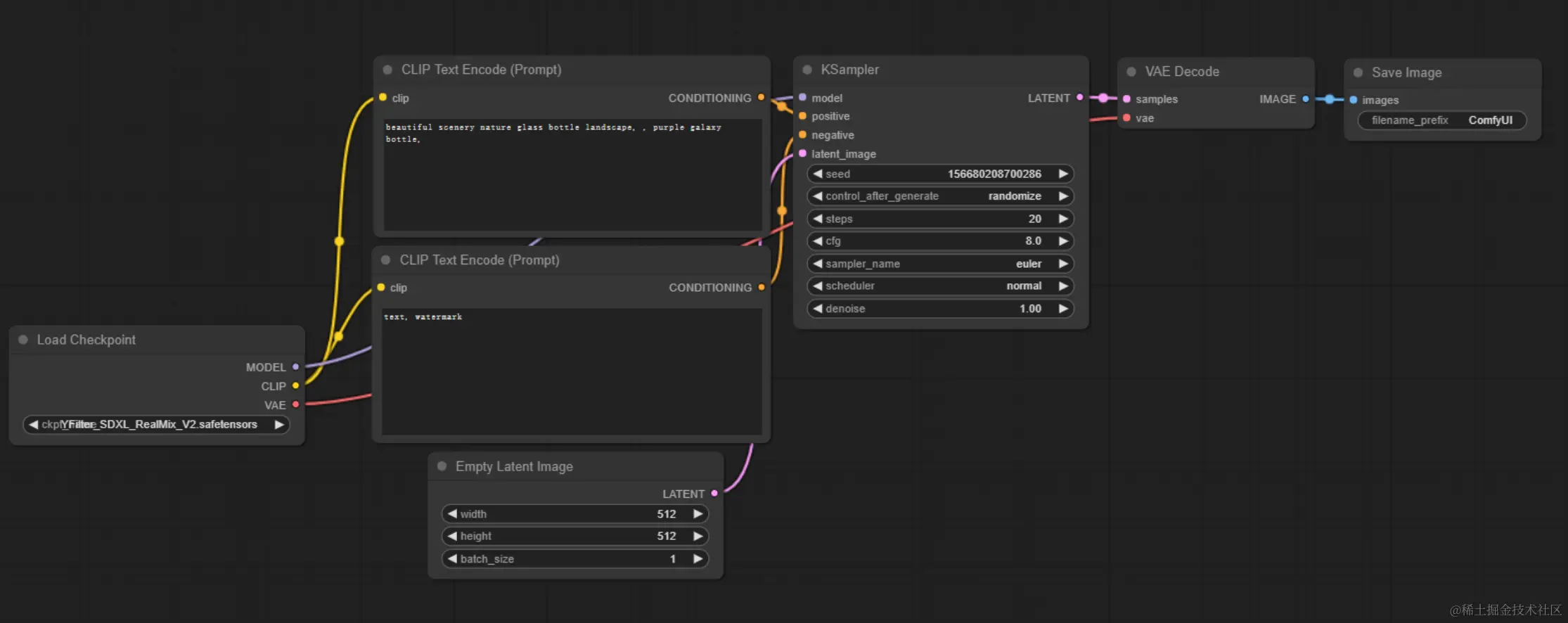Image resolution: width=1568 pixels, height=623 pixels.
Task: Click the denoise value 1.00
Action: pyautogui.click(x=1030, y=309)
